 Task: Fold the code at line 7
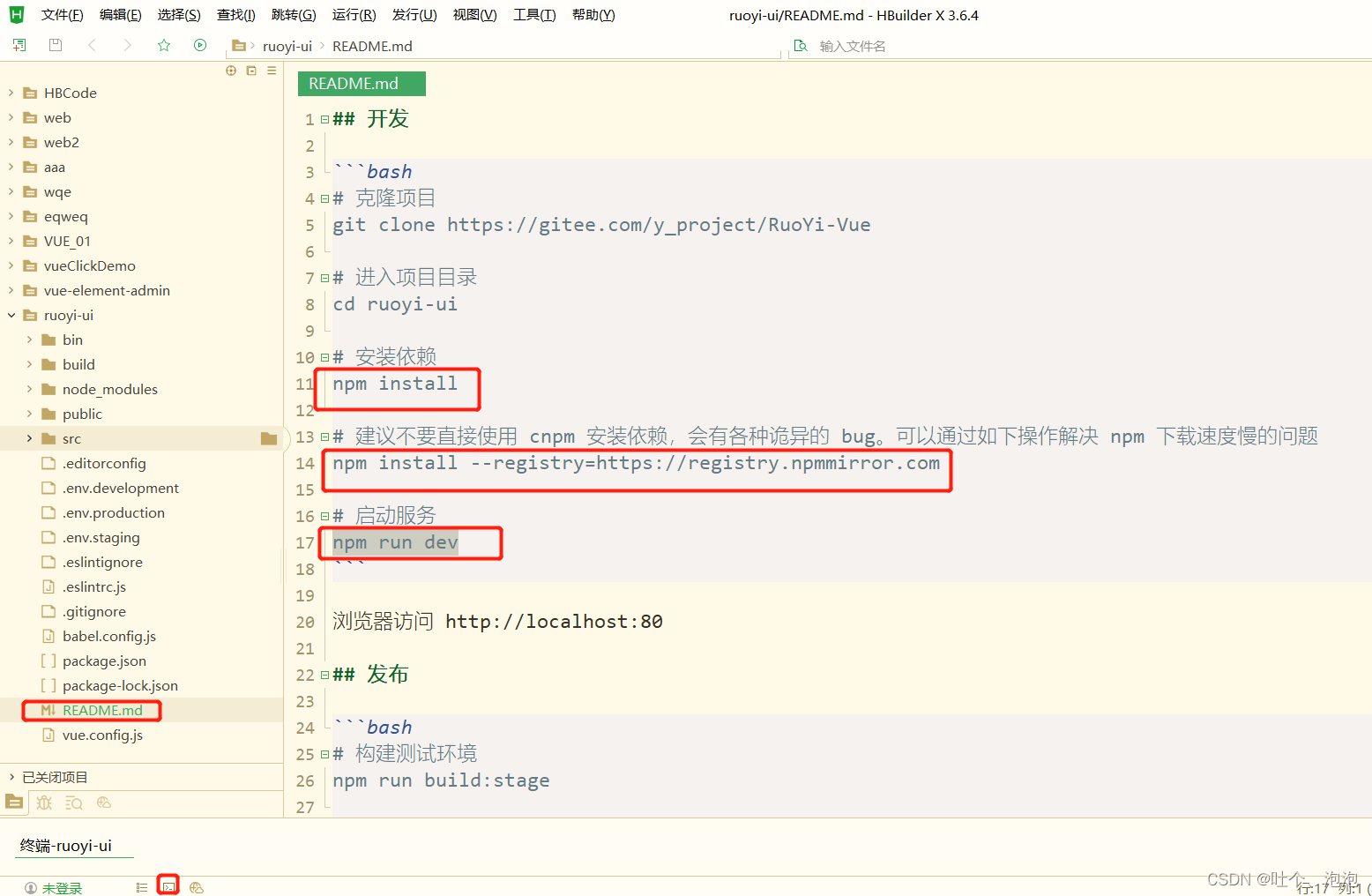tap(325, 278)
